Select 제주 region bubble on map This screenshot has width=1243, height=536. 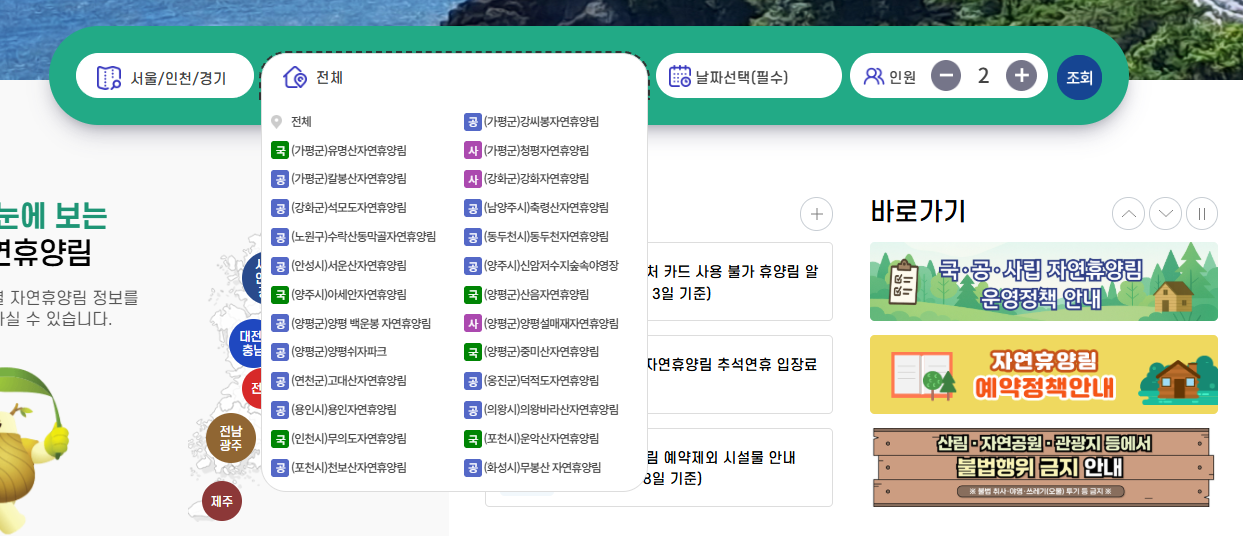[222, 501]
